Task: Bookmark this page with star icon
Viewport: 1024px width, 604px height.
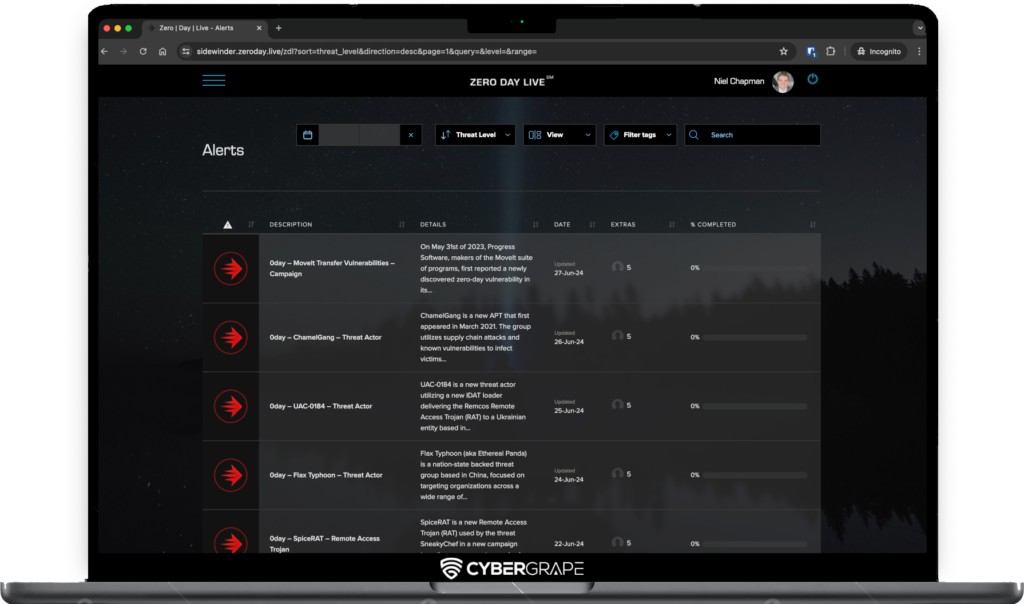Action: pyautogui.click(x=783, y=51)
